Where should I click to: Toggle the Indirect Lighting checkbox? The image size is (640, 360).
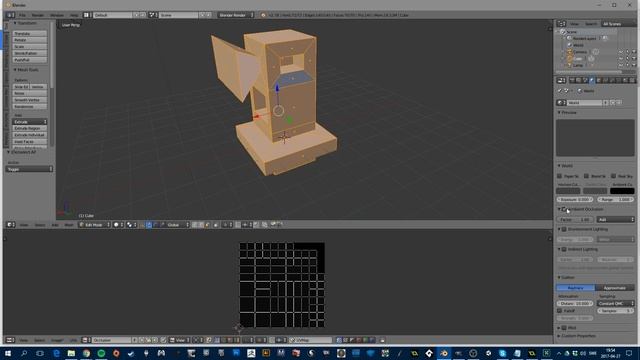pyautogui.click(x=564, y=249)
